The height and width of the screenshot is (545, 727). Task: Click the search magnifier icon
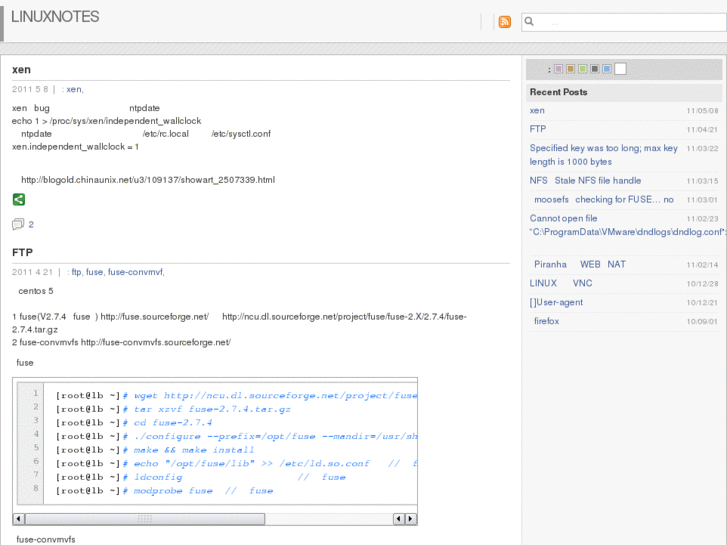(529, 21)
